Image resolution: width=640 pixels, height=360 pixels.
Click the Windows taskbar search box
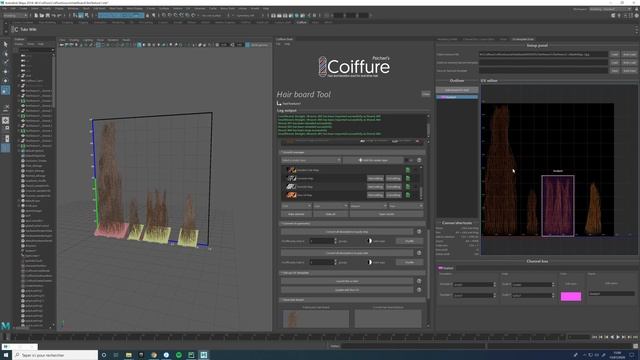(55, 355)
